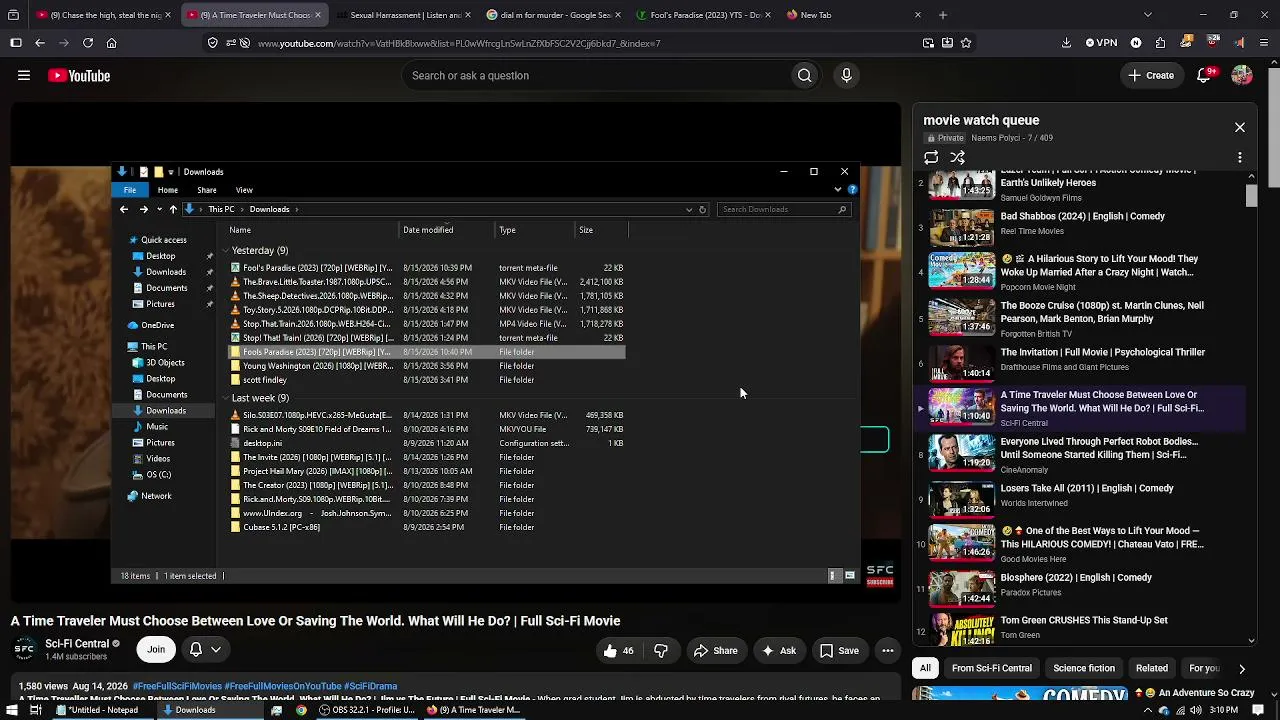Sort files by Date modified column

(446, 230)
